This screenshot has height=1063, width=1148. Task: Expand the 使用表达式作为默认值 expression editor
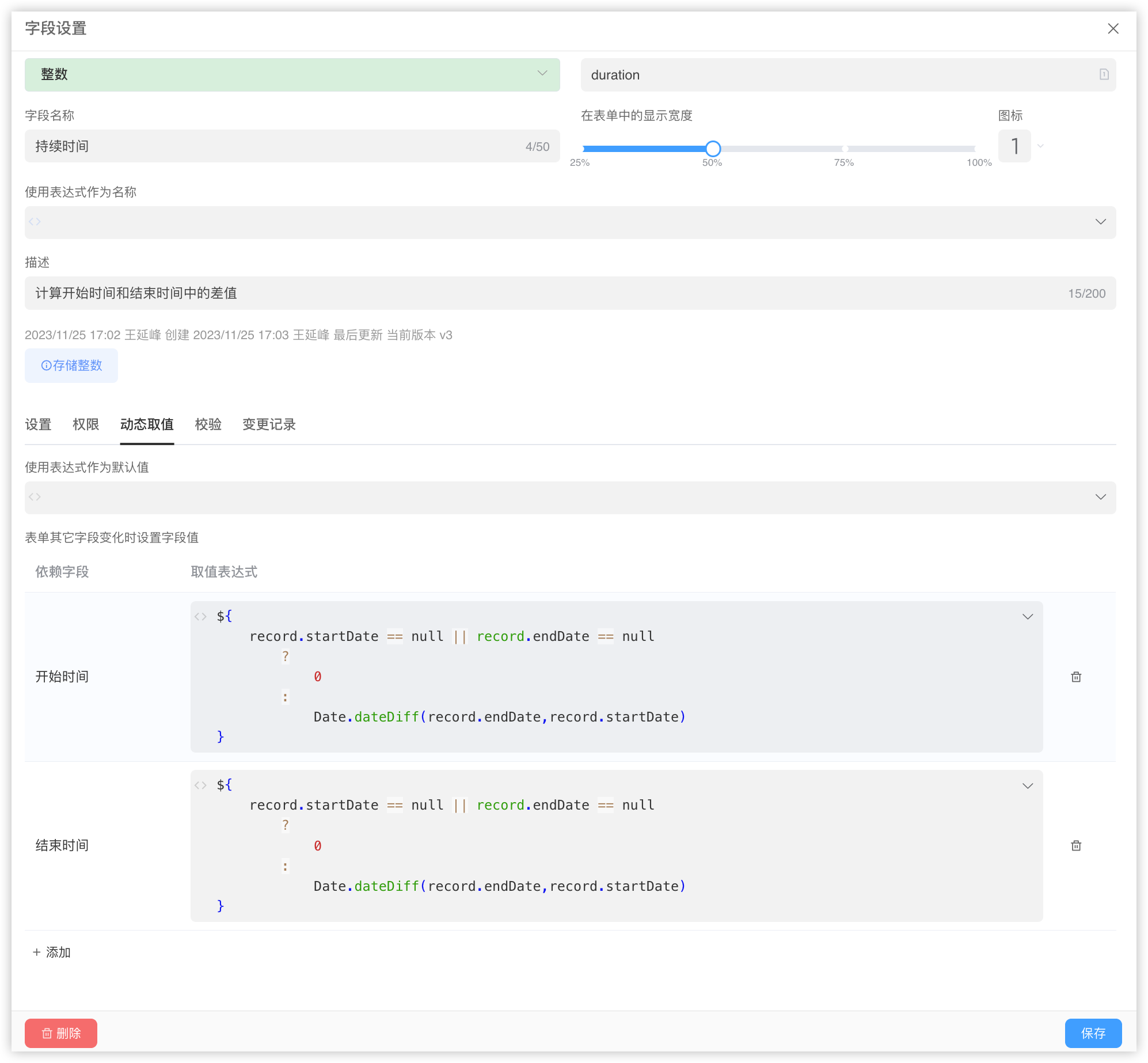pos(1100,497)
